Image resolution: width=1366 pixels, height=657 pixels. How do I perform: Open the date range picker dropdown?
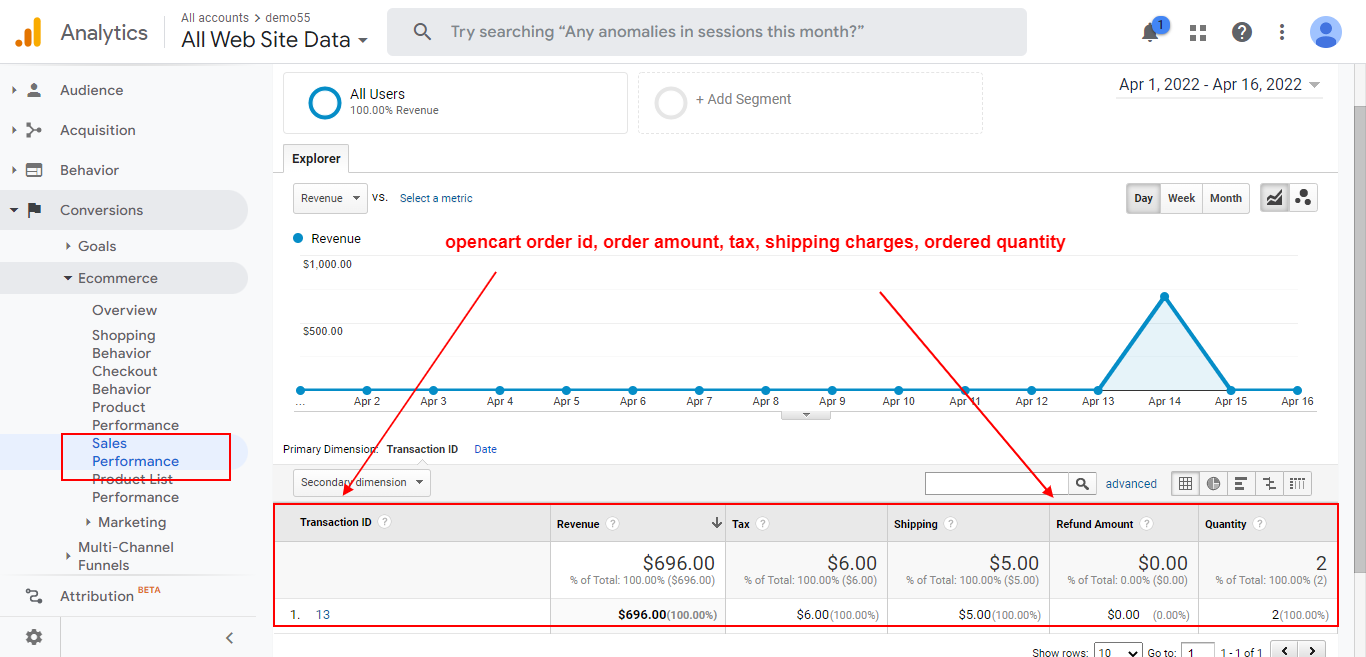[1218, 84]
